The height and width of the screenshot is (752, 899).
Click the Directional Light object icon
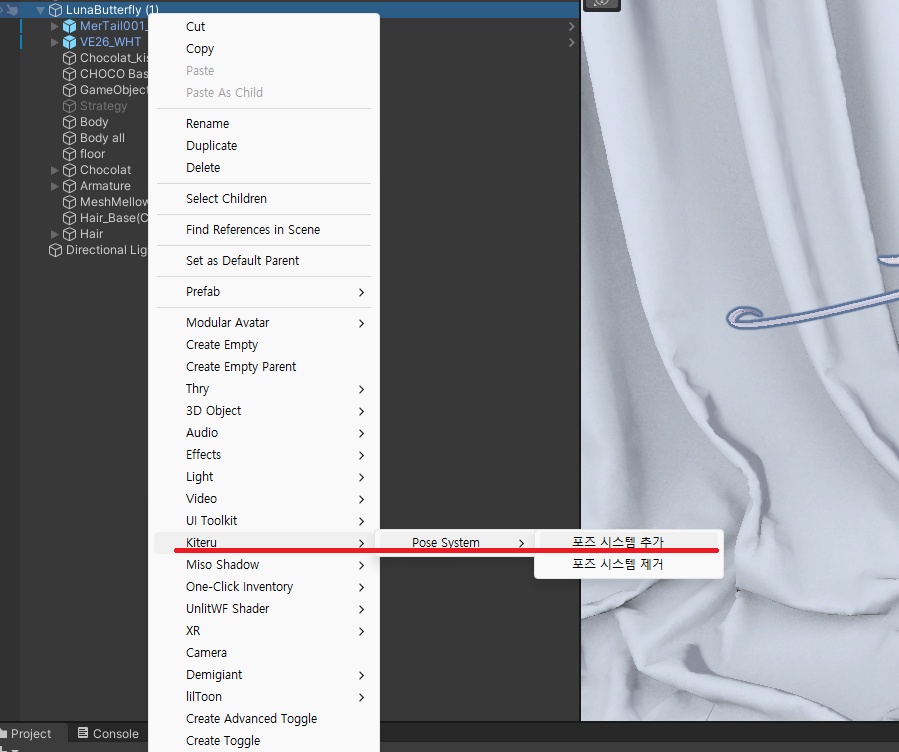click(x=55, y=250)
